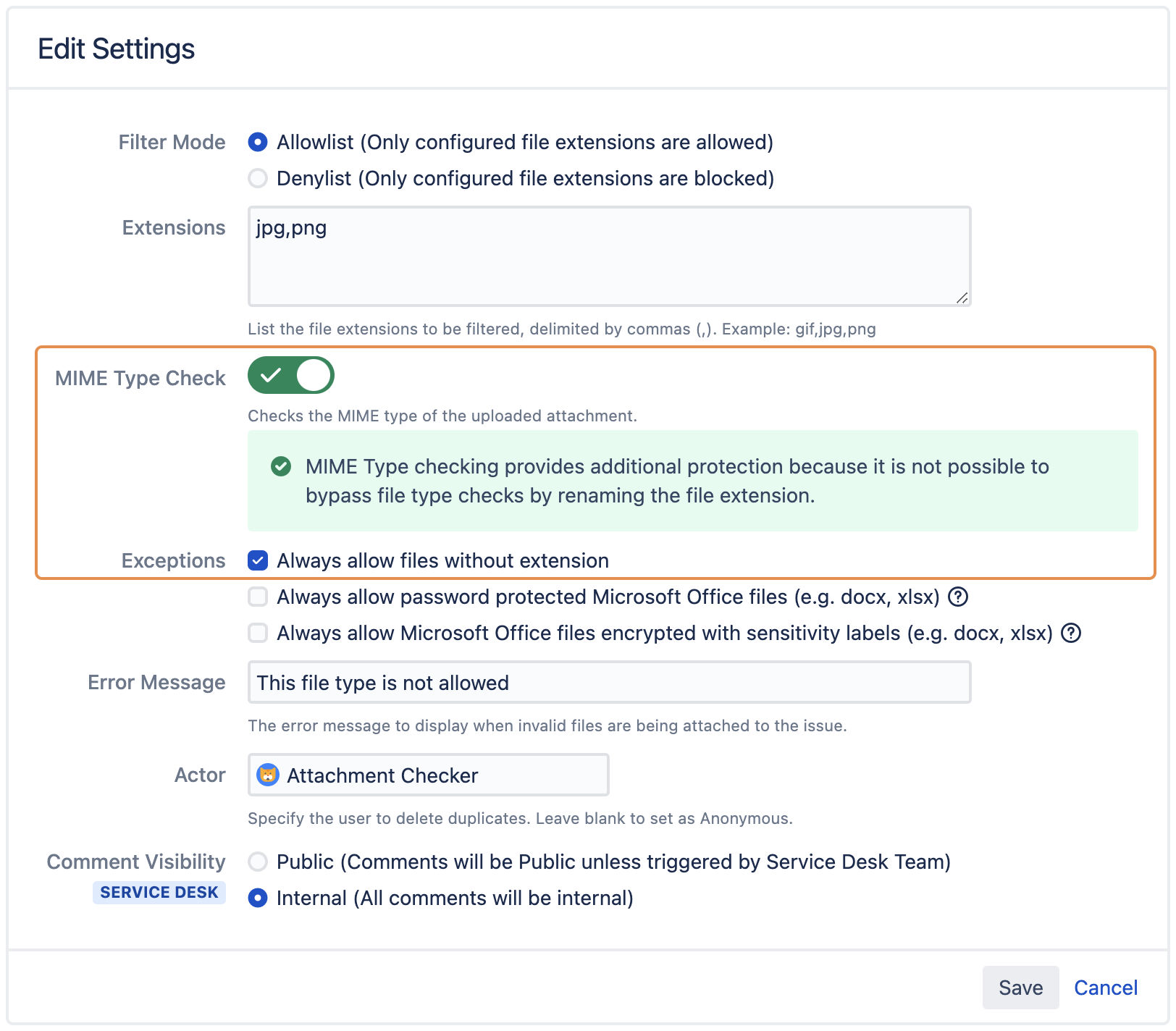Viewport: 1176px width, 1031px height.
Task: Click the SERVICE DESK badge
Action: coord(159,892)
